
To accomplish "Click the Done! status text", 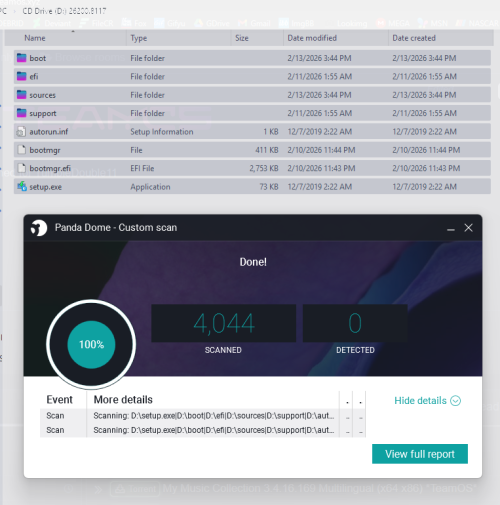I will (253, 262).
